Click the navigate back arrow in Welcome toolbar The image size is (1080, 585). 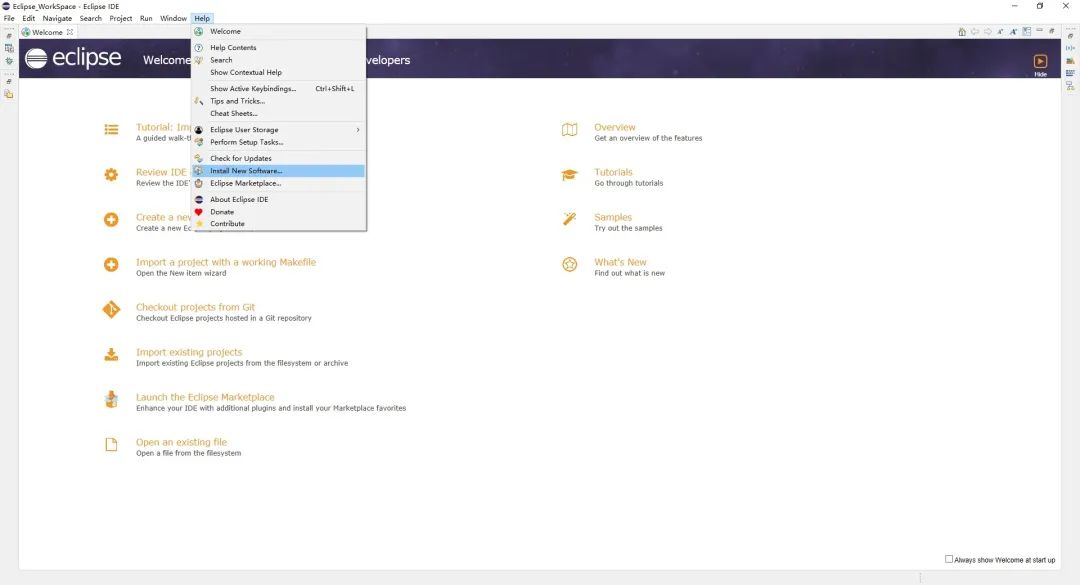tap(975, 32)
